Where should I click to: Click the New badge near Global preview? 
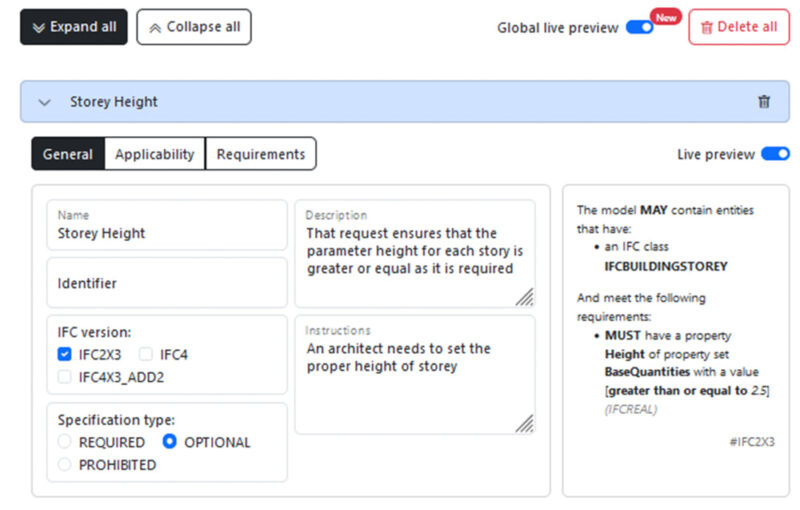click(666, 17)
